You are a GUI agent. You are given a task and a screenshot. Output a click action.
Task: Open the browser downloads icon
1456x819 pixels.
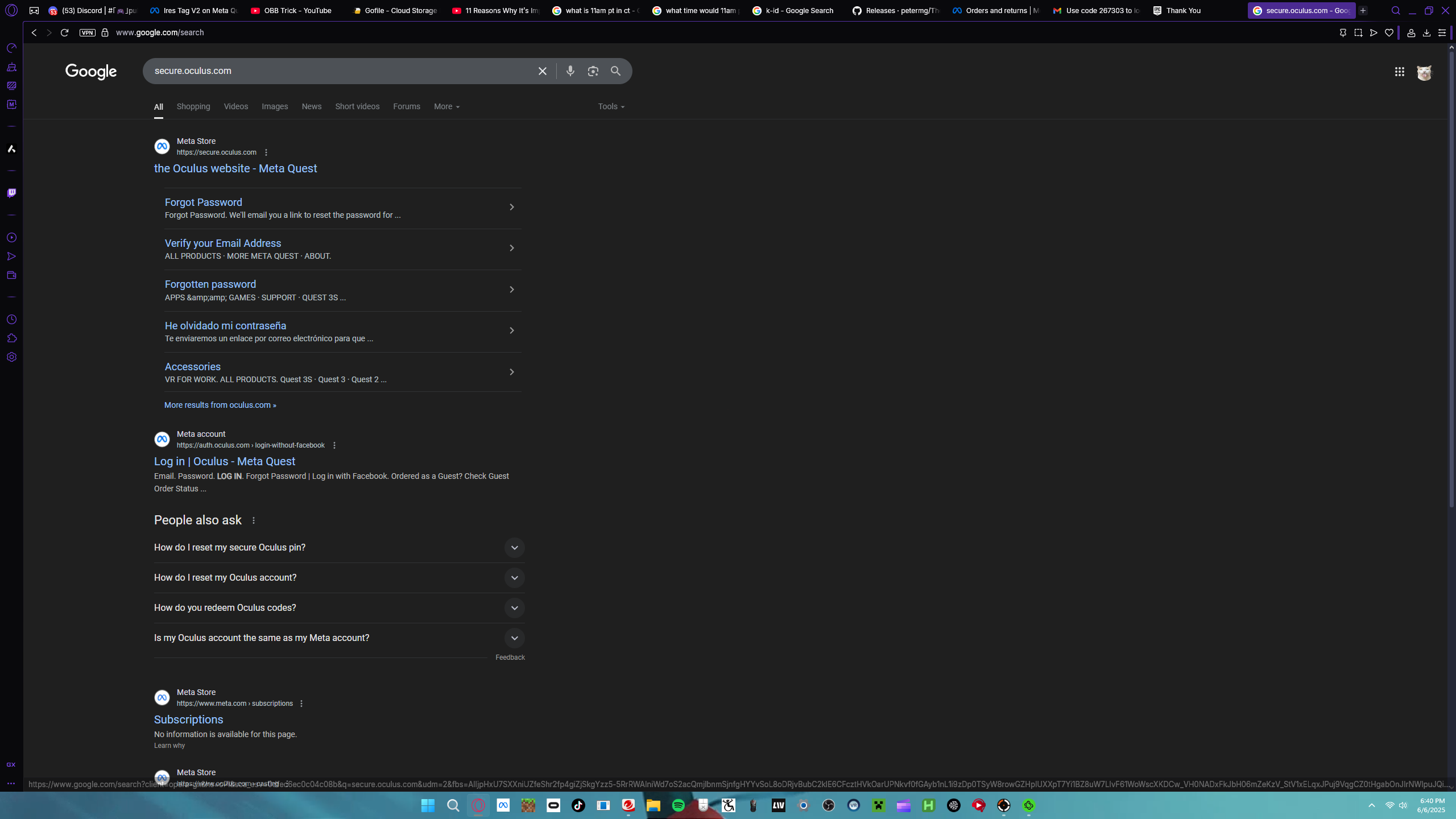pos(1426,32)
